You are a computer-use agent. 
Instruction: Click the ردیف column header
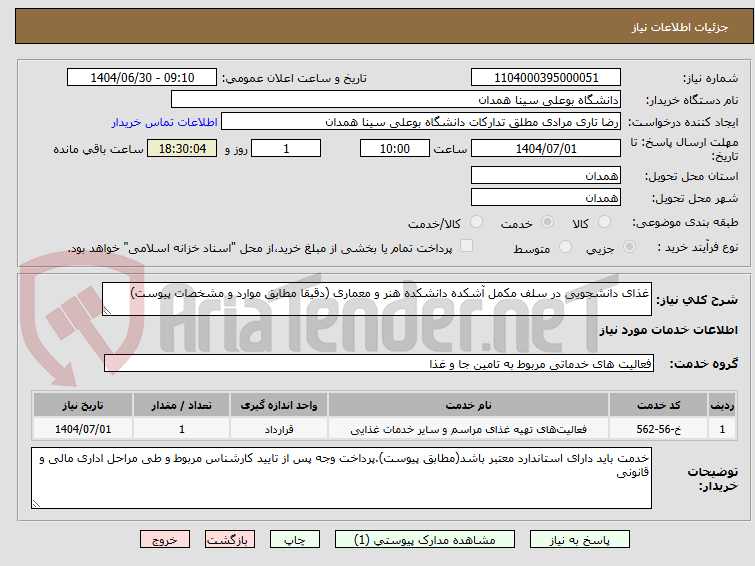pyautogui.click(x=722, y=405)
